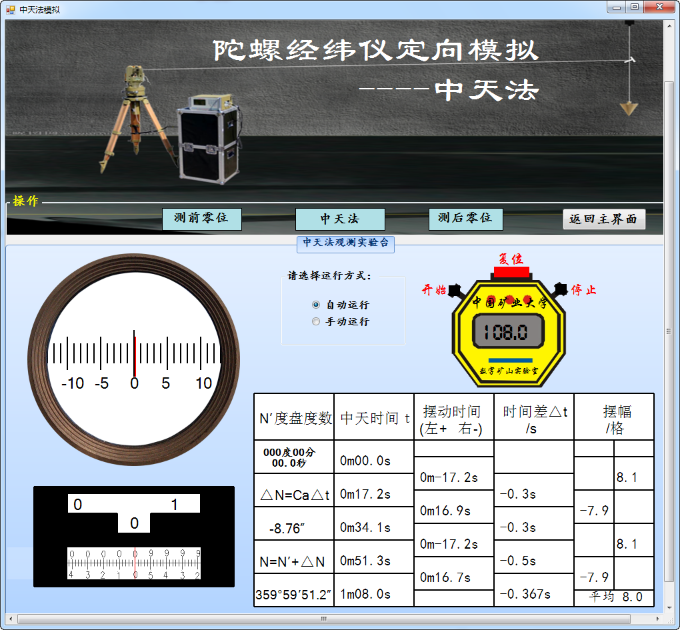
Task: Click the 359°59′51.2″ result cell
Action: pyautogui.click(x=293, y=593)
